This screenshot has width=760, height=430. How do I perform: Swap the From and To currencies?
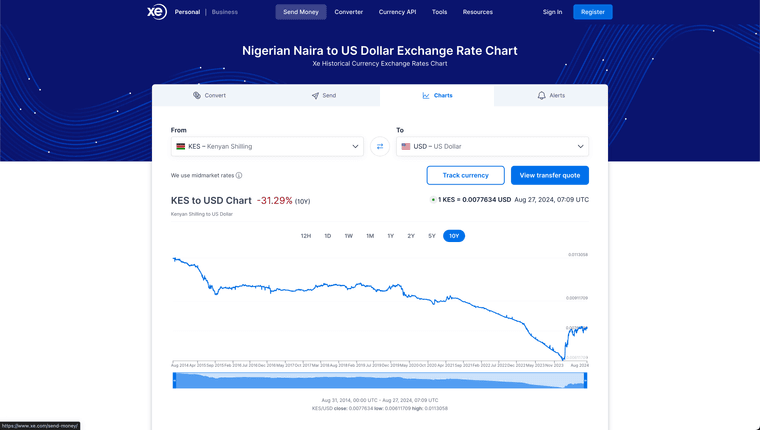380,146
